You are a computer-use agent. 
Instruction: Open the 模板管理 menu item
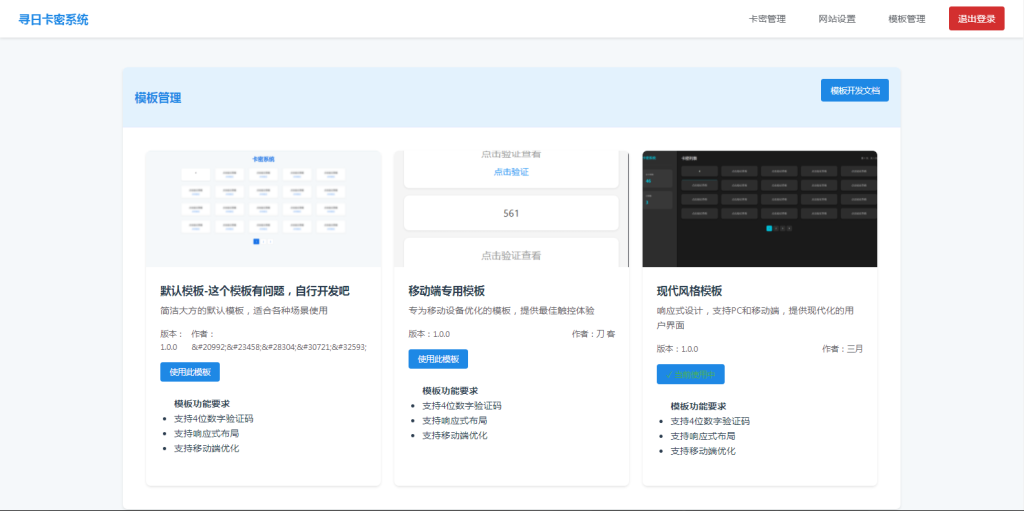point(906,19)
